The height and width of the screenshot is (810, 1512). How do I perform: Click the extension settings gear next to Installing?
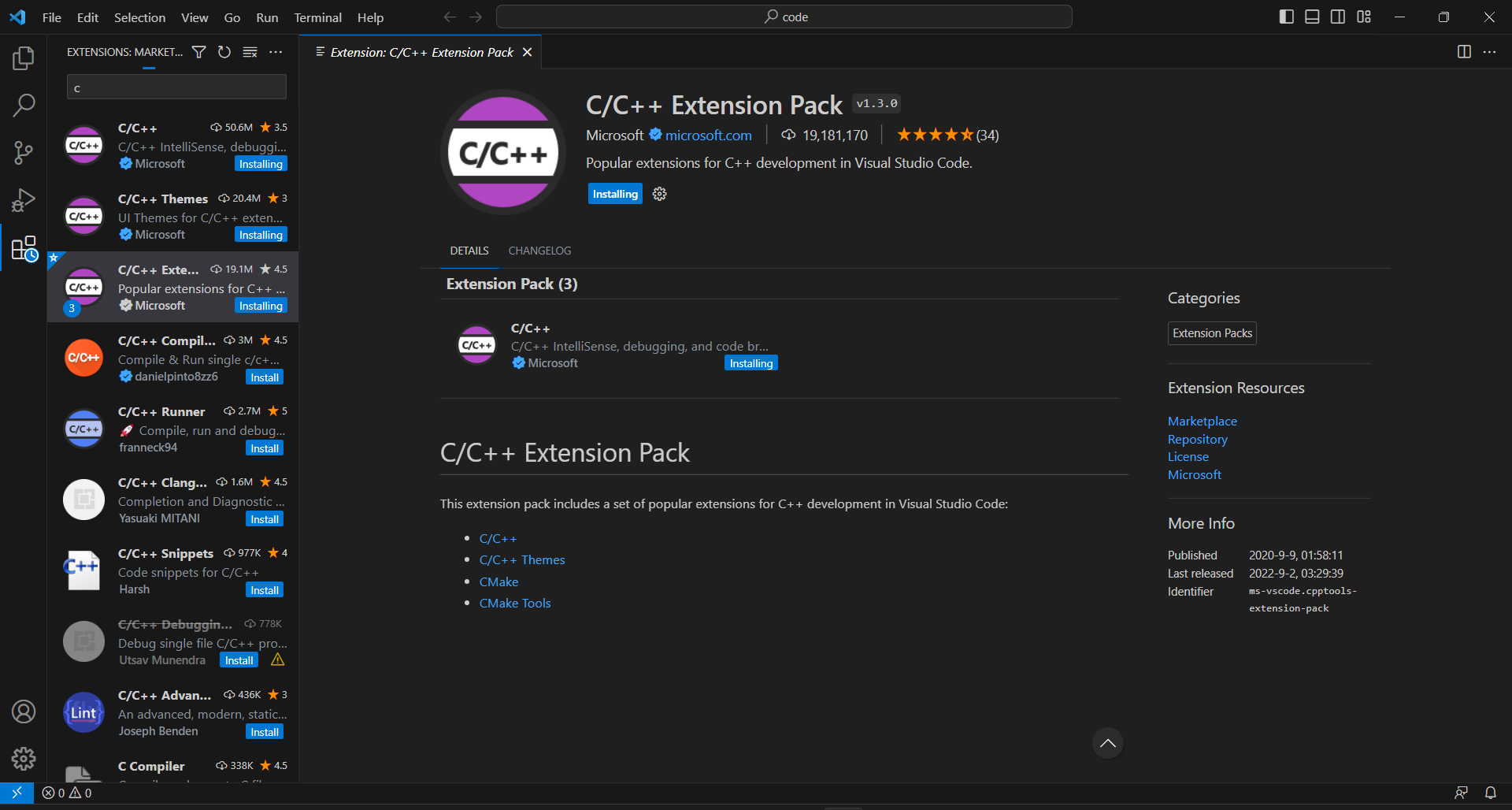(660, 194)
